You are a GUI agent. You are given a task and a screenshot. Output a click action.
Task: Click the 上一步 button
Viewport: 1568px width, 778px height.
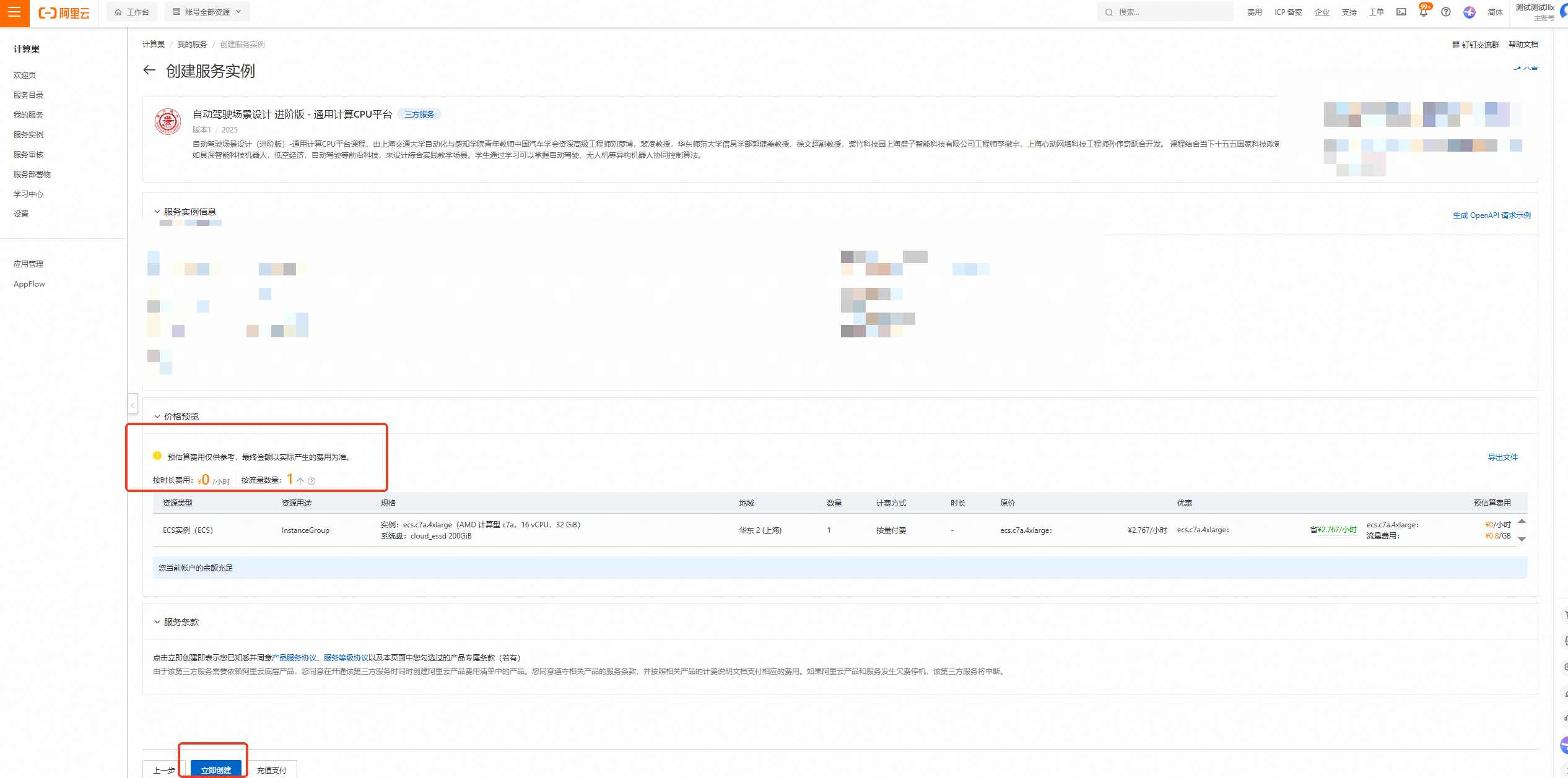[x=164, y=769]
